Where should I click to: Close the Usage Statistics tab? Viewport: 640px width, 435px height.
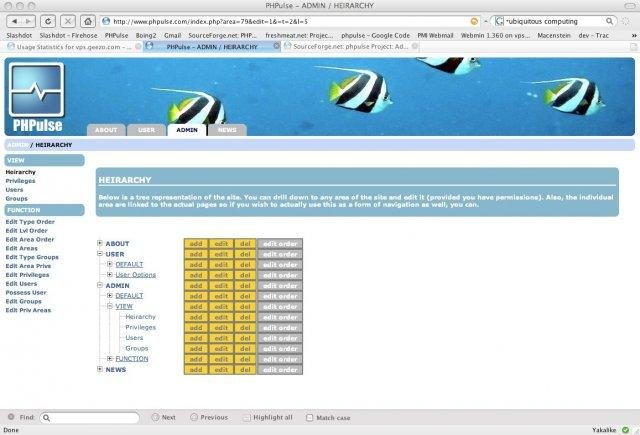pyautogui.click(x=138, y=47)
